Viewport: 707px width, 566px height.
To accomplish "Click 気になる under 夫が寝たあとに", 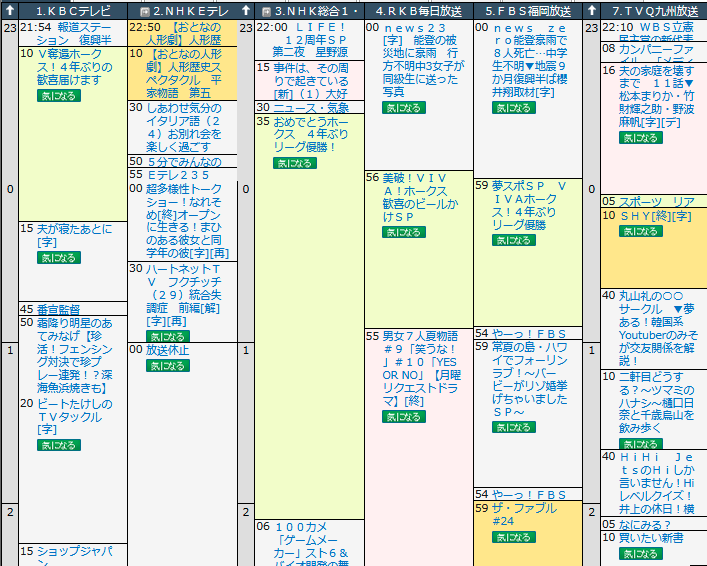I will (x=59, y=258).
